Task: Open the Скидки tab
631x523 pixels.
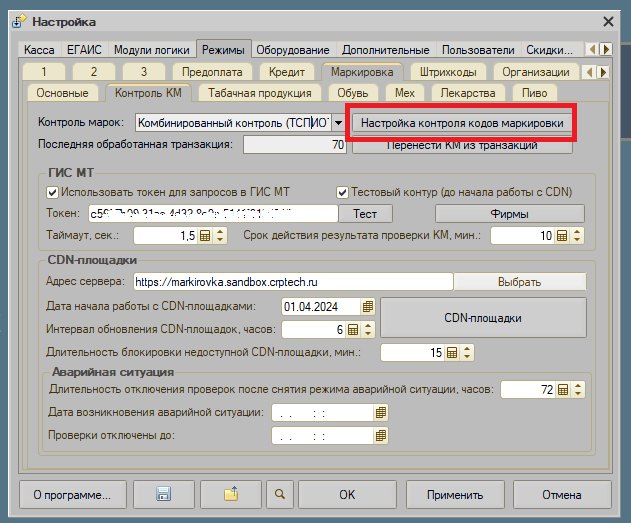Action: pyautogui.click(x=549, y=50)
